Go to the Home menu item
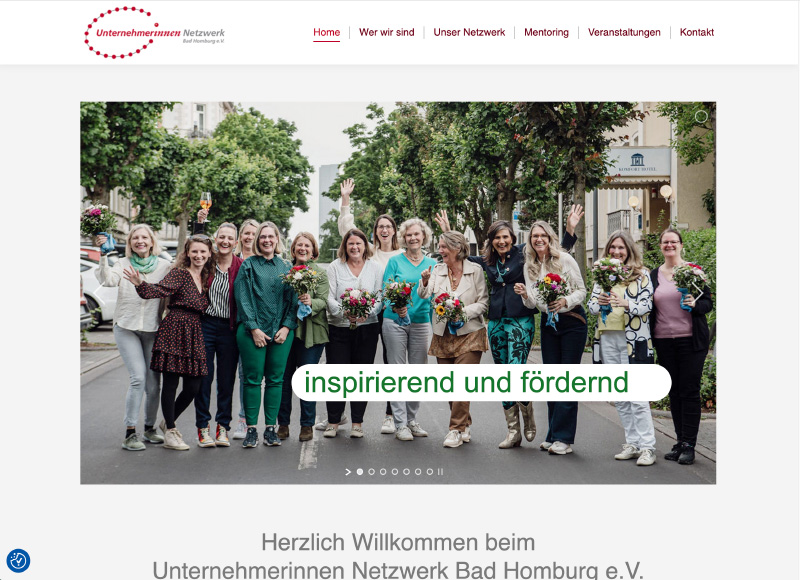This screenshot has height=580, width=800. click(327, 32)
